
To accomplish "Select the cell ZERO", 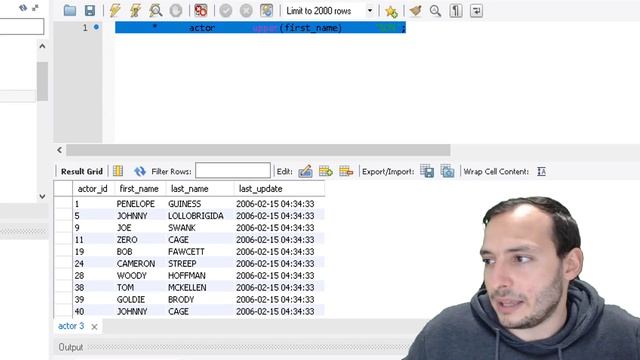I will (127, 240).
